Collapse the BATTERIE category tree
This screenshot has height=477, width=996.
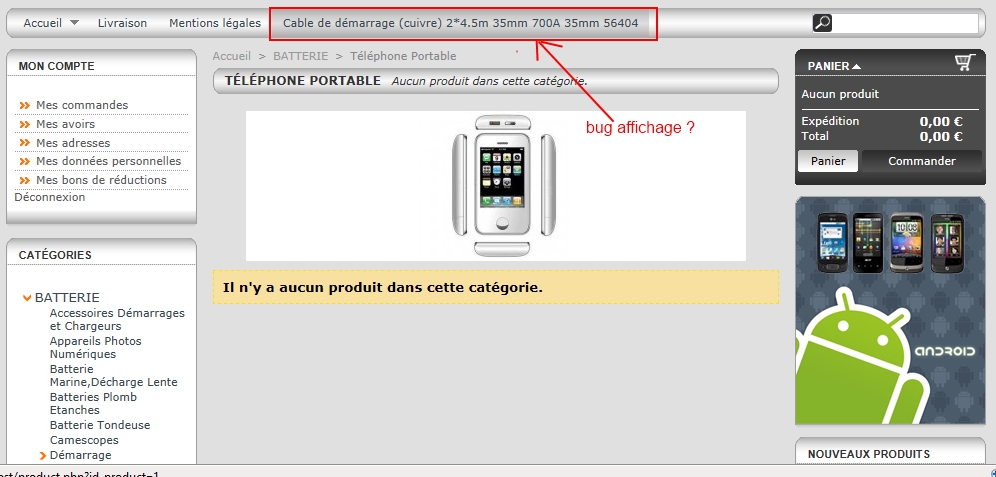click(27, 297)
